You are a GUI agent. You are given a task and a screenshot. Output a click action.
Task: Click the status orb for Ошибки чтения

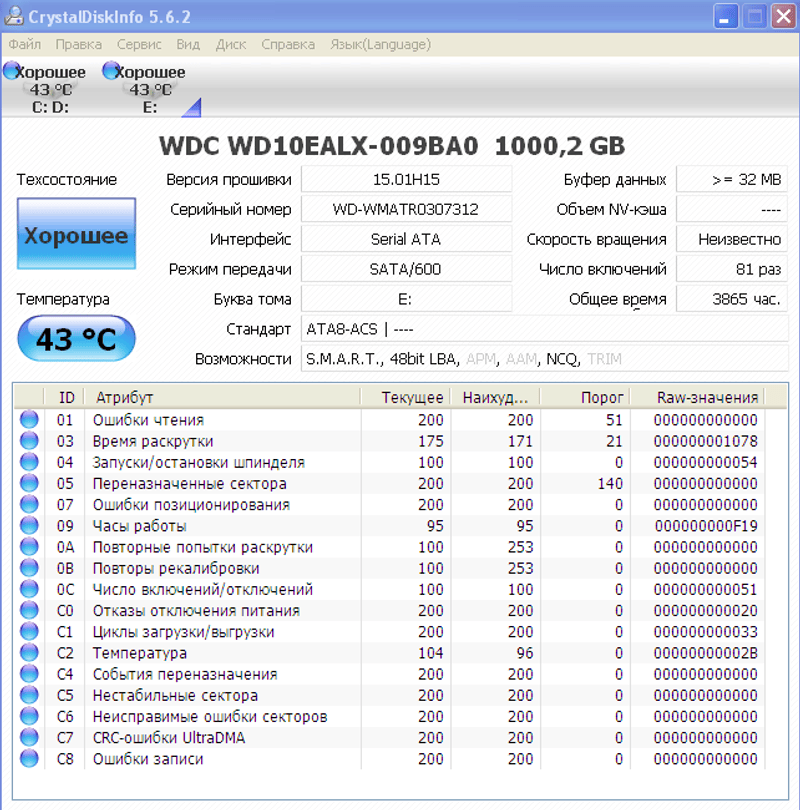[29, 420]
